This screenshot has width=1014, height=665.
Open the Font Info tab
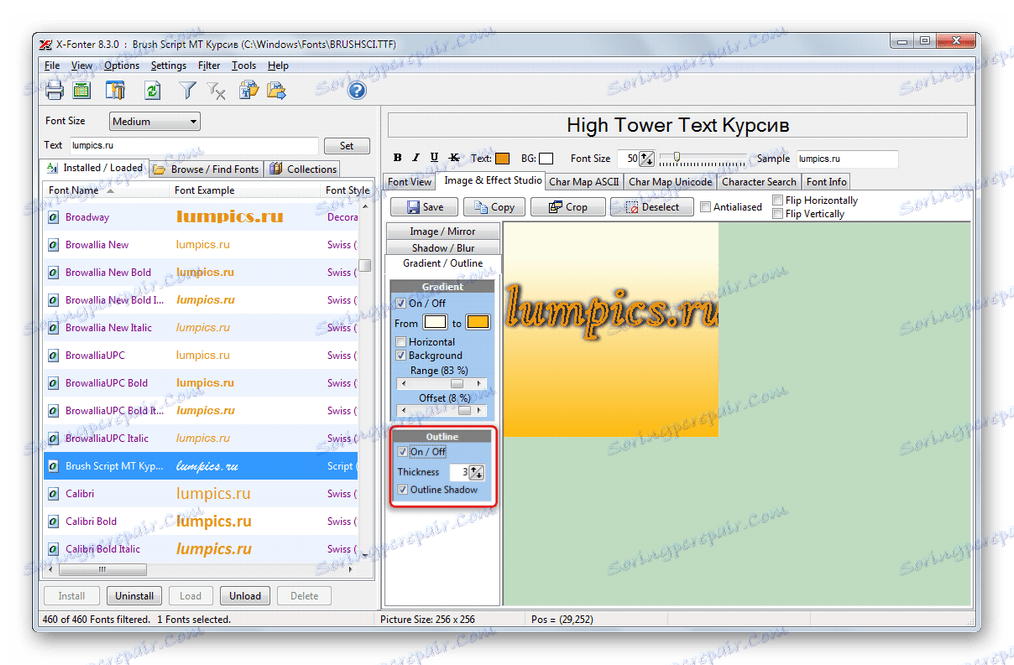826,182
